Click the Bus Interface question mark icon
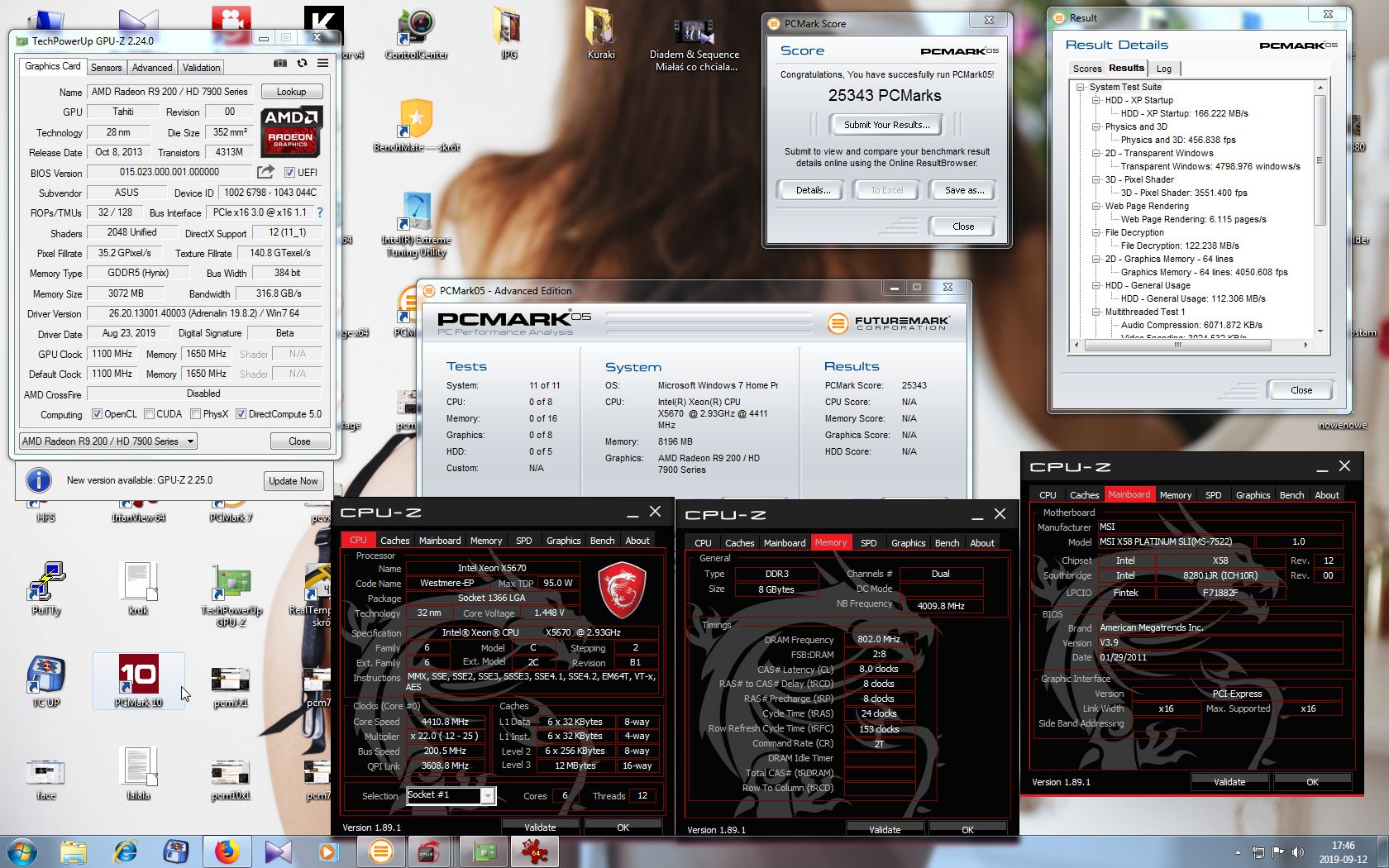The height and width of the screenshot is (868, 1389). (320, 212)
